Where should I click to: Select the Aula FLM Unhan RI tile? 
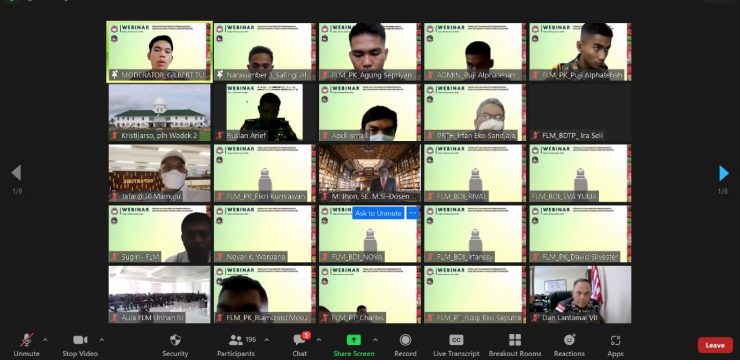click(160, 294)
